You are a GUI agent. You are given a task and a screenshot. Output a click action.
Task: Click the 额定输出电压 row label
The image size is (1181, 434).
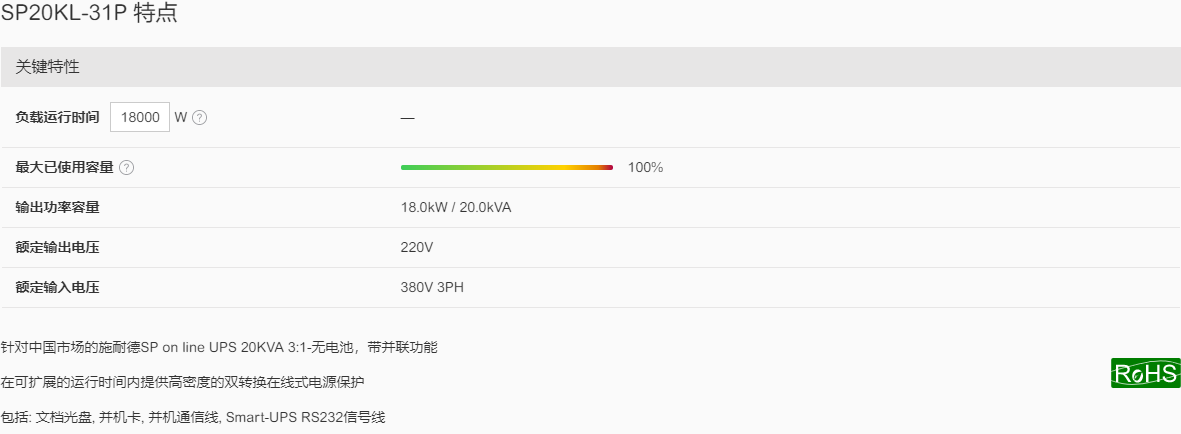tap(57, 247)
